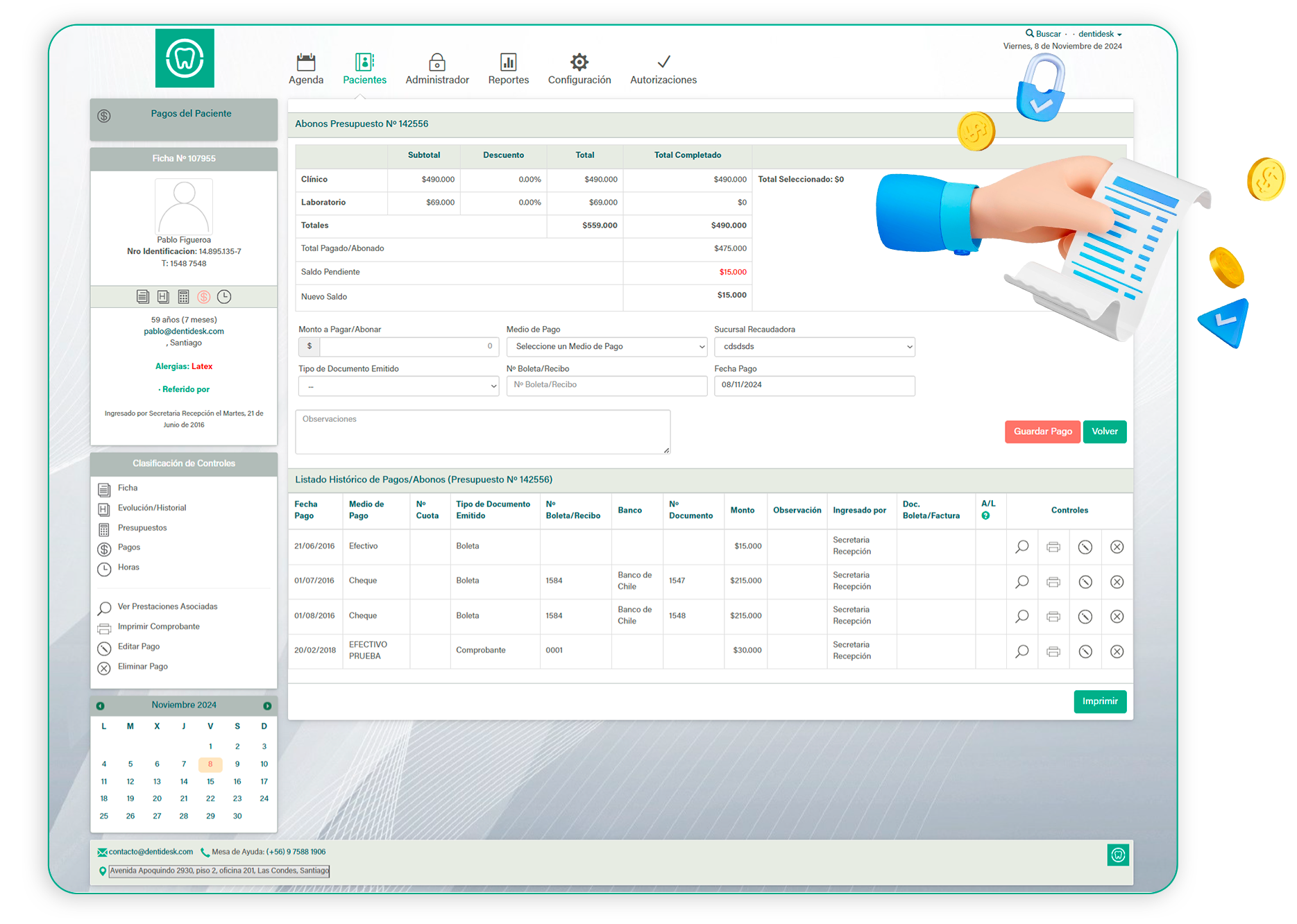Select Presupuestos in the sidebar
This screenshot has width=1297, height=924.
(142, 528)
